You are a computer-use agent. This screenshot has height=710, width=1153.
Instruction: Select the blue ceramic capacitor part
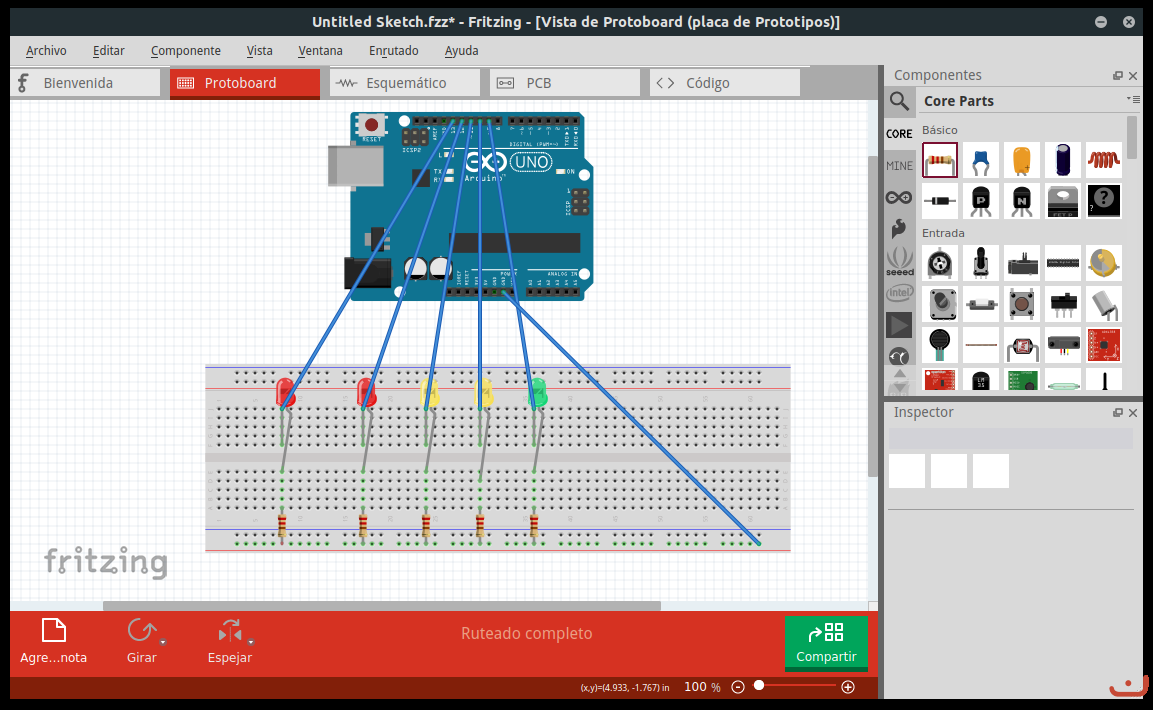coord(981,160)
